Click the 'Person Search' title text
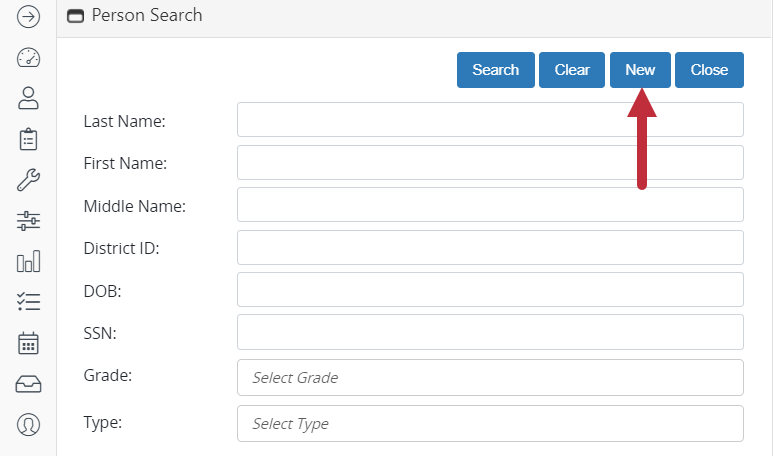This screenshot has width=773, height=456. [x=147, y=15]
